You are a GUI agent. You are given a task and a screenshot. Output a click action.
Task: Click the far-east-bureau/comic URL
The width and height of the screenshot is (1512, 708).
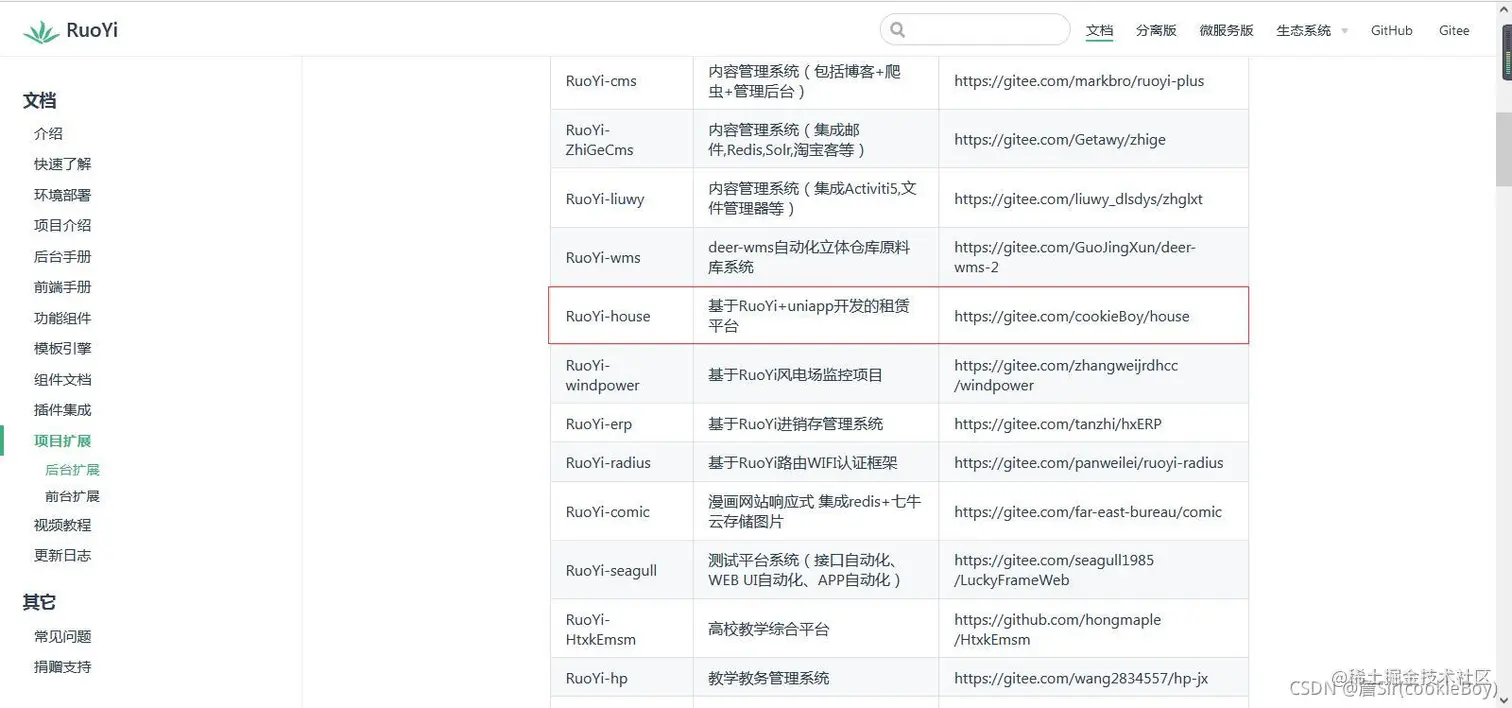pos(1088,511)
